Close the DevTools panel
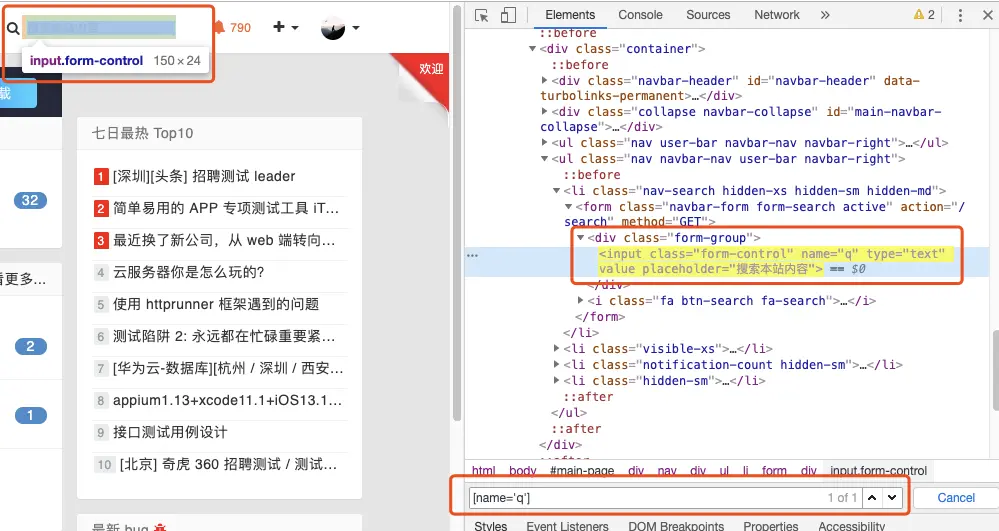Screen dimensions: 999x531 coord(988,15)
